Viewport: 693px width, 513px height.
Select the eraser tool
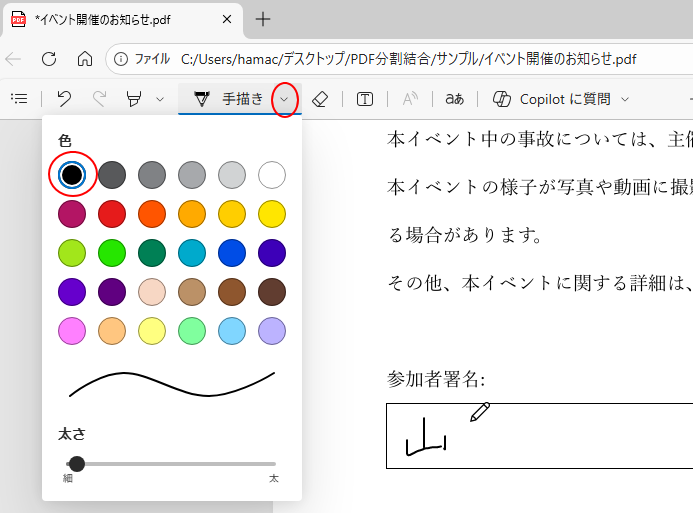click(x=320, y=99)
